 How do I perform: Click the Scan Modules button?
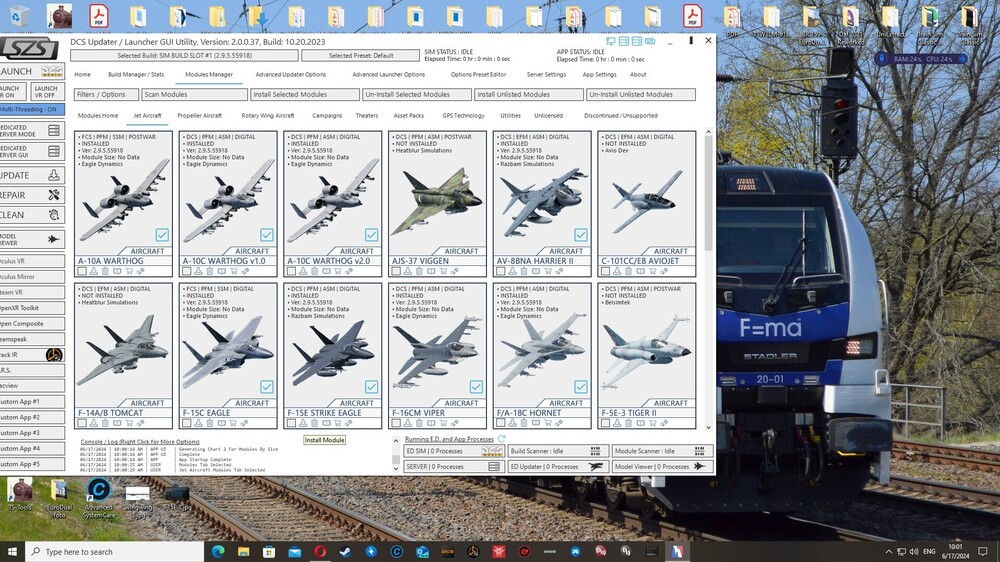pos(195,94)
